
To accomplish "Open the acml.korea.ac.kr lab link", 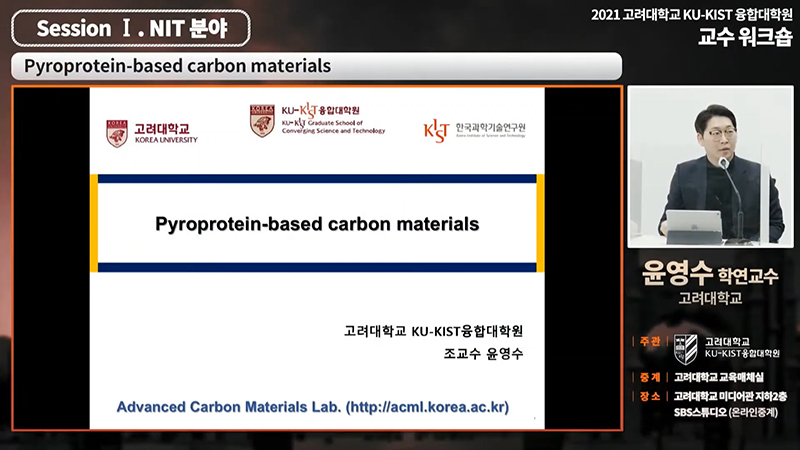I will click(313, 408).
